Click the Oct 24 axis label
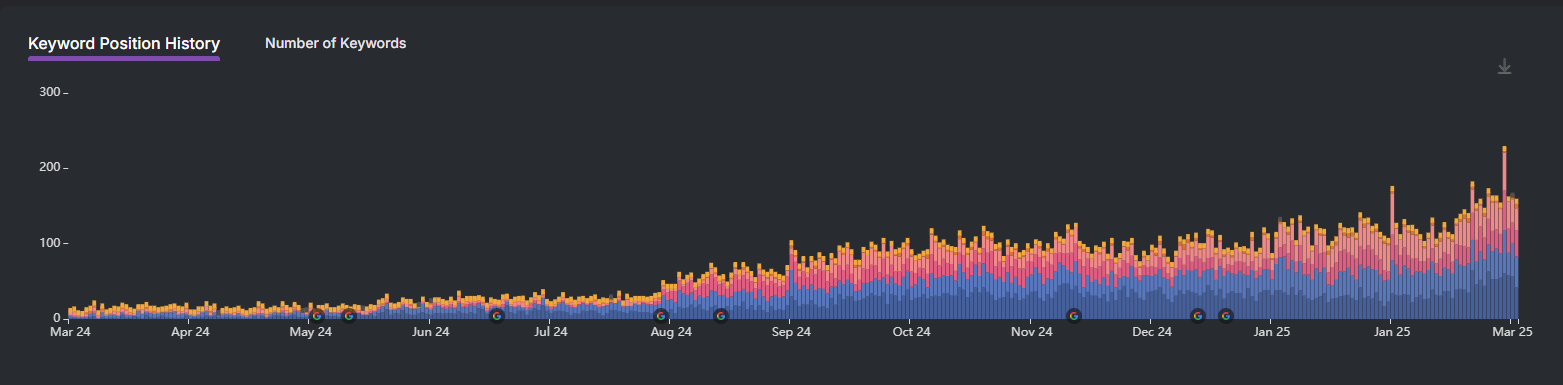The width and height of the screenshot is (1563, 385). point(911,331)
